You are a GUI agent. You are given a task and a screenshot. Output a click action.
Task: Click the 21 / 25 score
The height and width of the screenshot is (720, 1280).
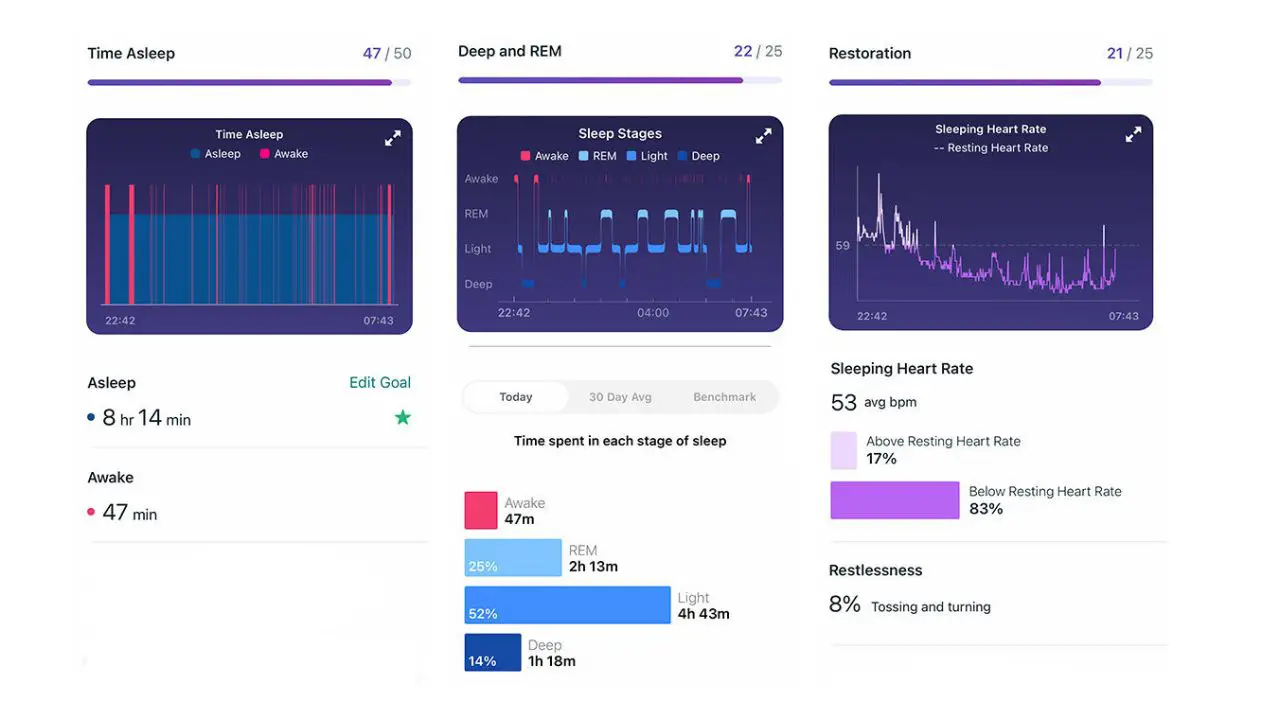point(1130,53)
